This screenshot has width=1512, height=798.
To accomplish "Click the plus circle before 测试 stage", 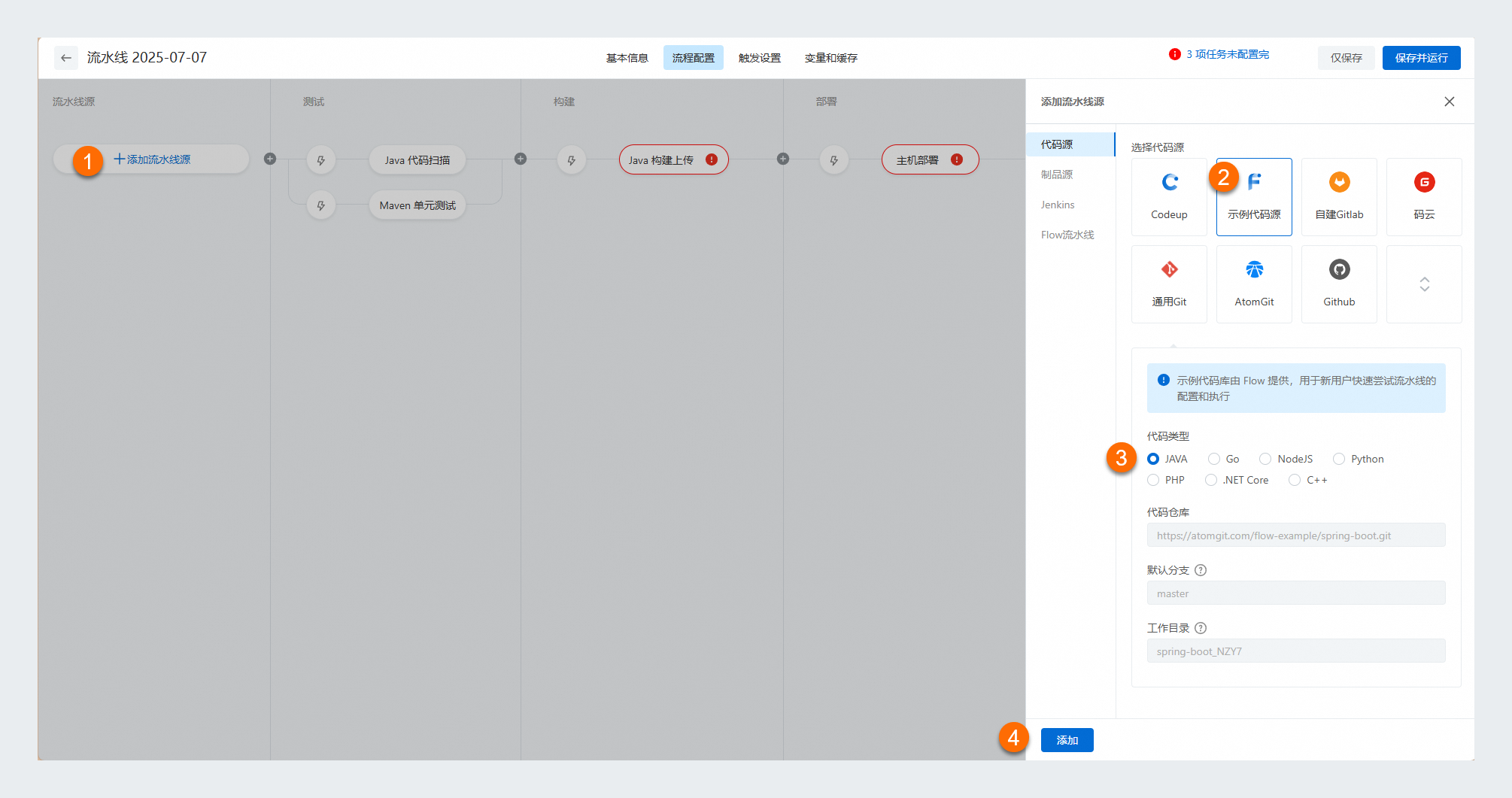I will [270, 159].
